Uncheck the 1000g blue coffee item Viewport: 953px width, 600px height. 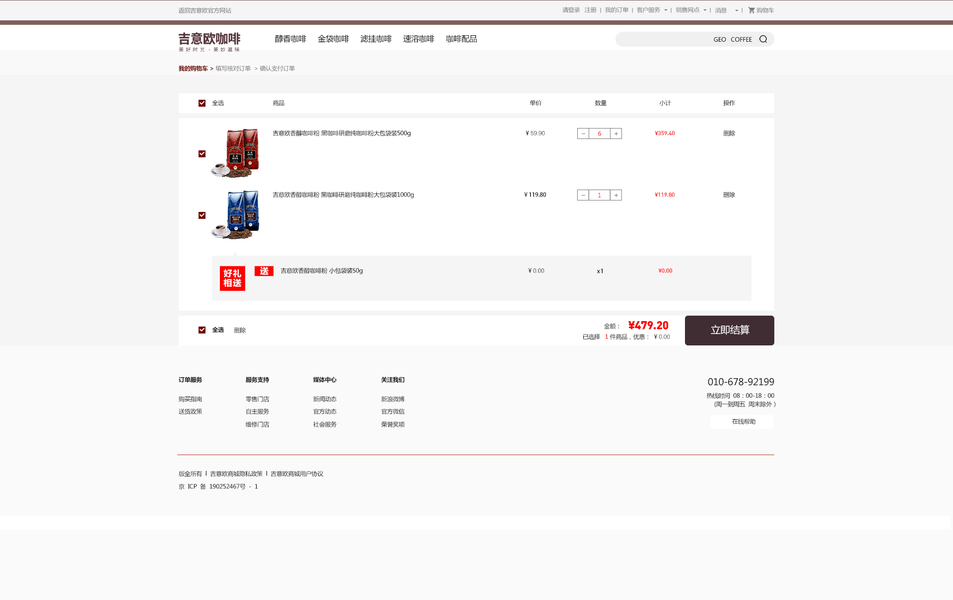pyautogui.click(x=202, y=215)
